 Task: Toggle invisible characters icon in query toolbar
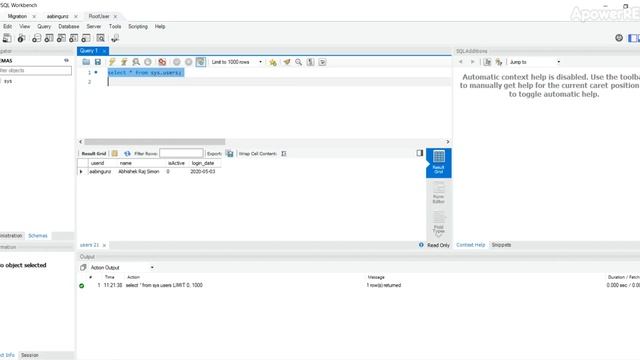coord(311,62)
